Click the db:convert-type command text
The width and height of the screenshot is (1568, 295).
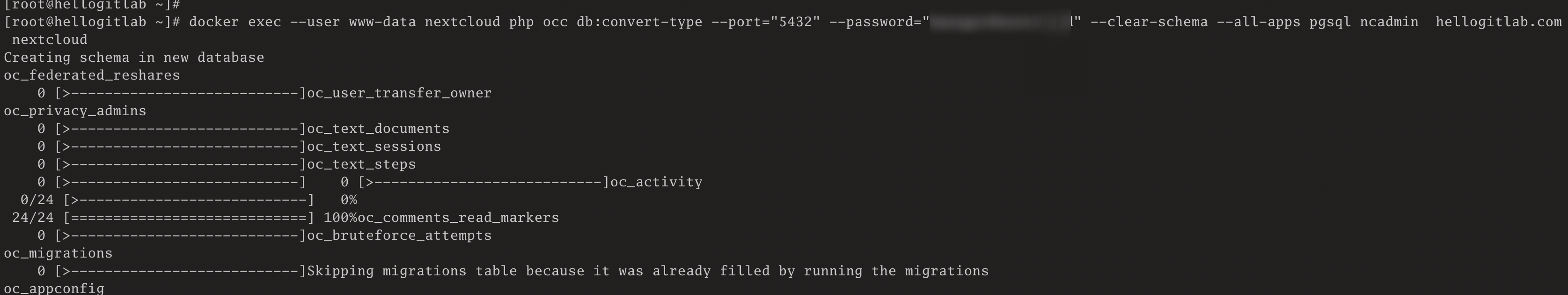(x=639, y=22)
